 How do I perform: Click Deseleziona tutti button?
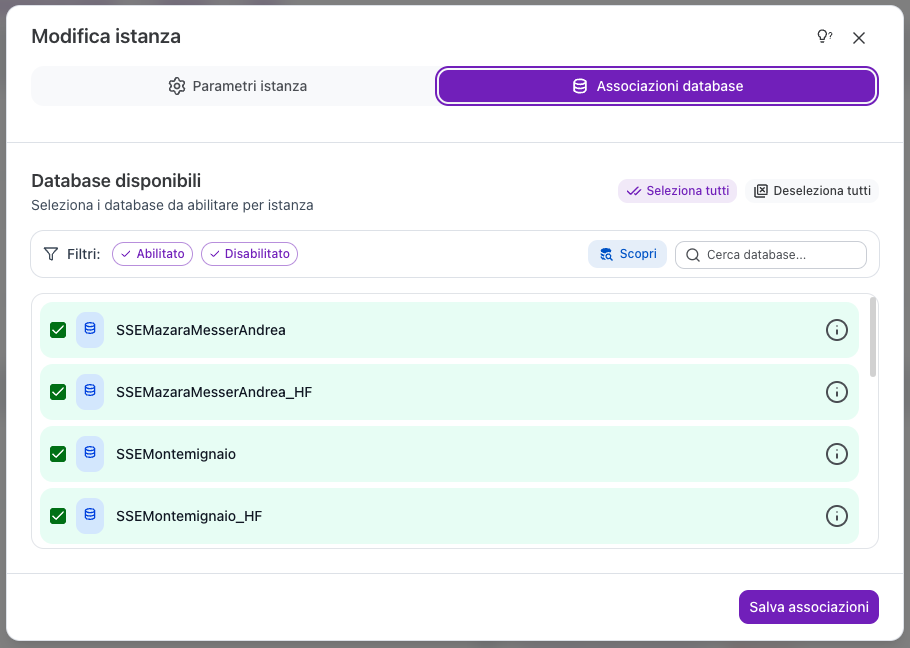(x=812, y=191)
